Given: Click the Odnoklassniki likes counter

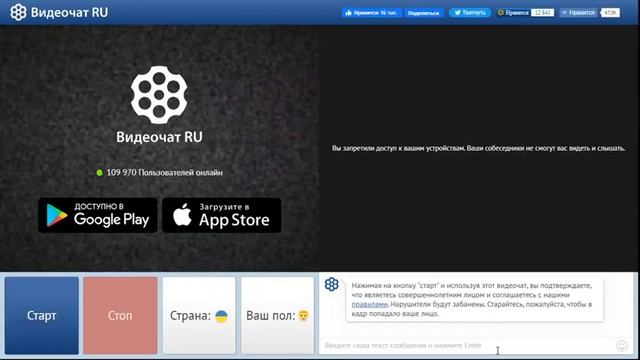Looking at the screenshot, I should point(542,13).
